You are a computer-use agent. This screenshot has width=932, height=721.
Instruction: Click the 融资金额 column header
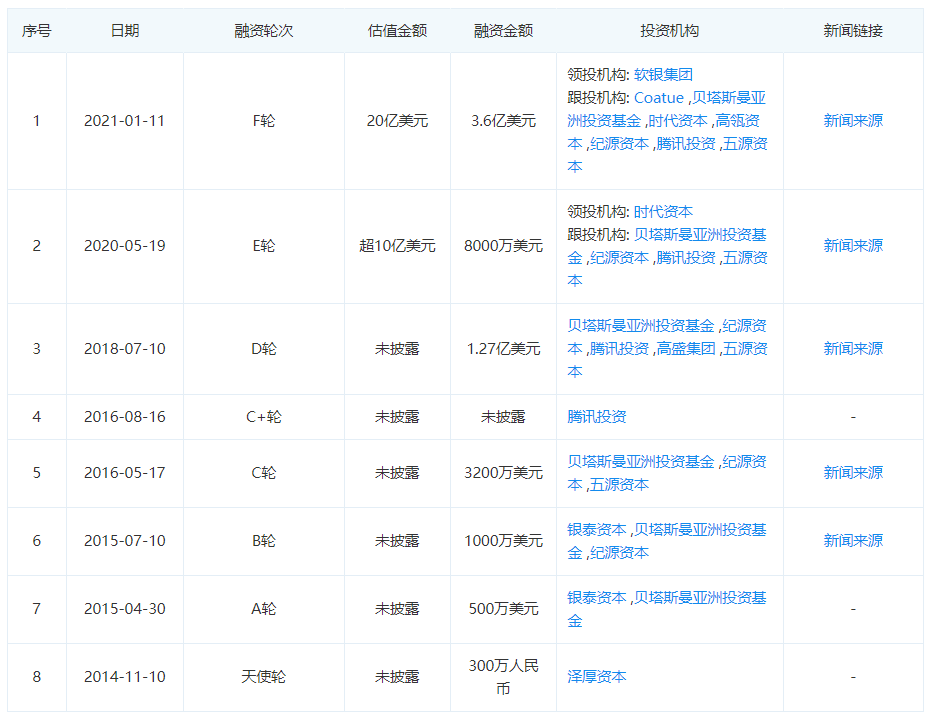(503, 31)
